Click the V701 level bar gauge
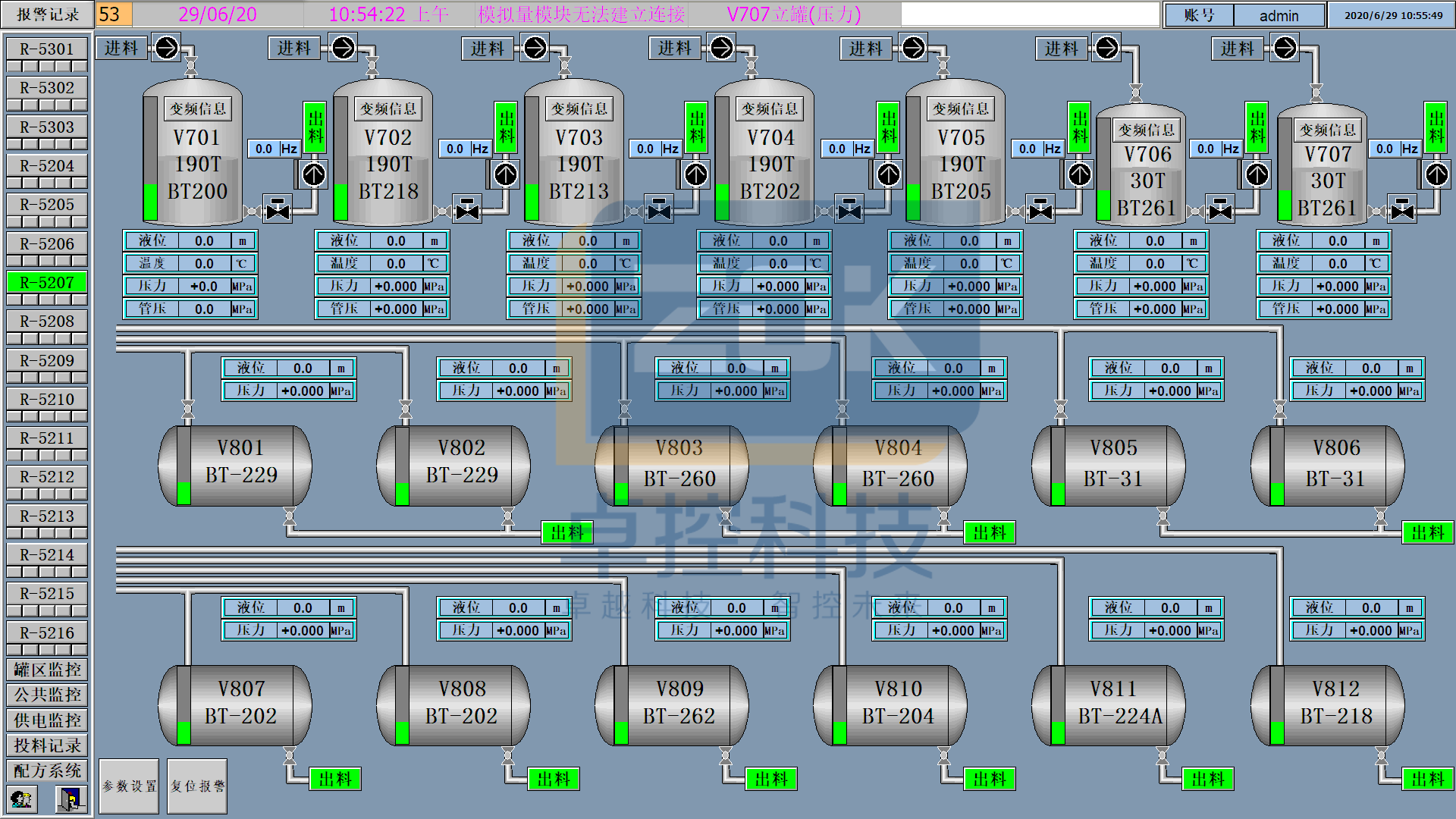The image size is (1456, 819). [150, 160]
